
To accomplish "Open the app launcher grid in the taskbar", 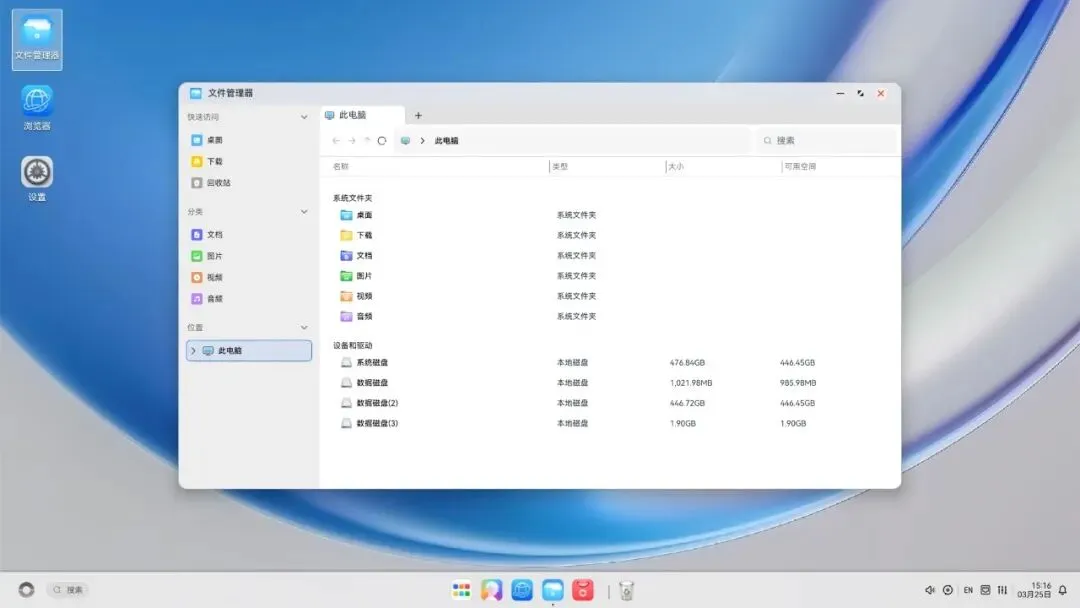I will 461,590.
